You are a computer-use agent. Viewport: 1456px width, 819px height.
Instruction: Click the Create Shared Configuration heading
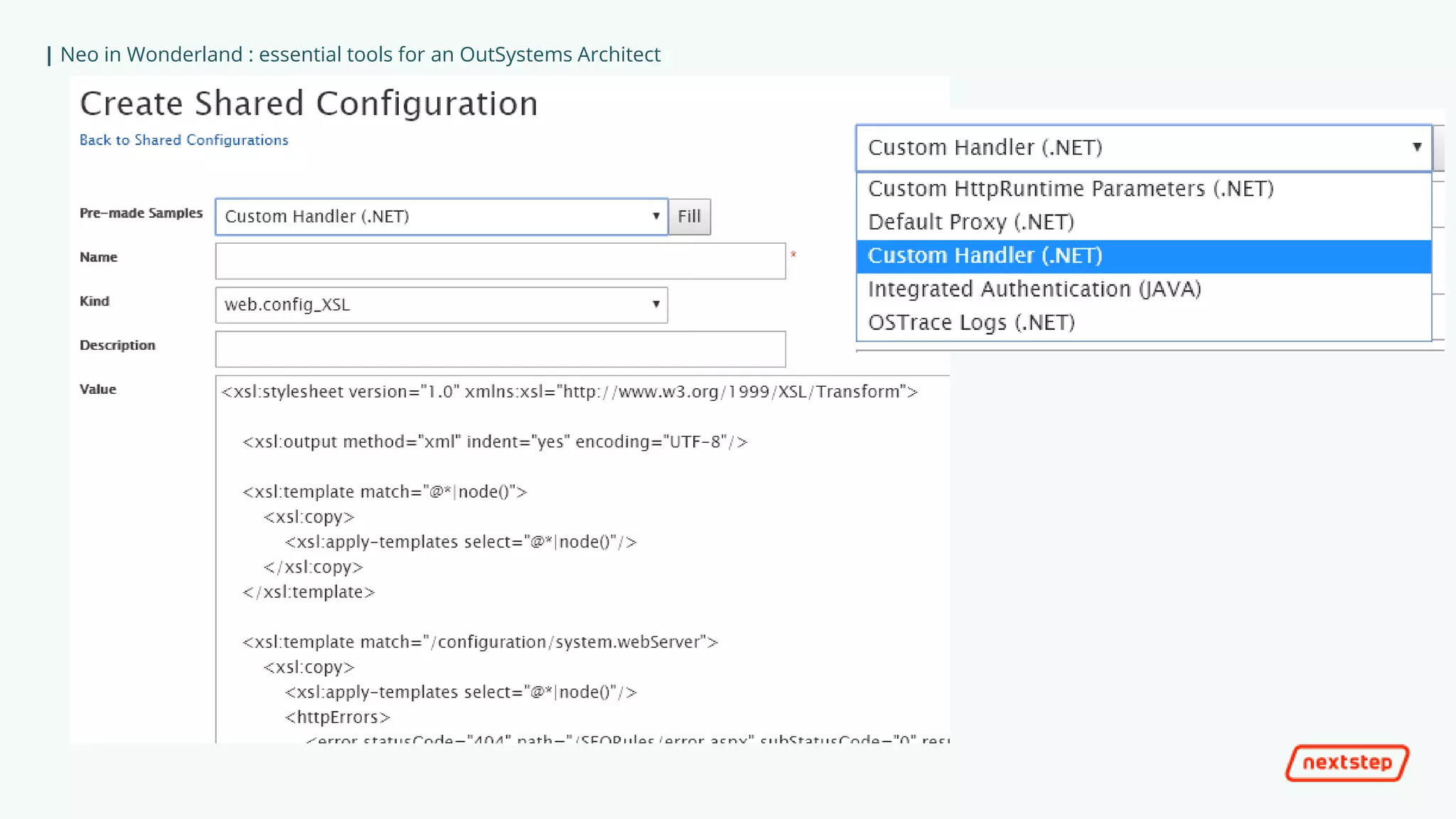tap(309, 104)
